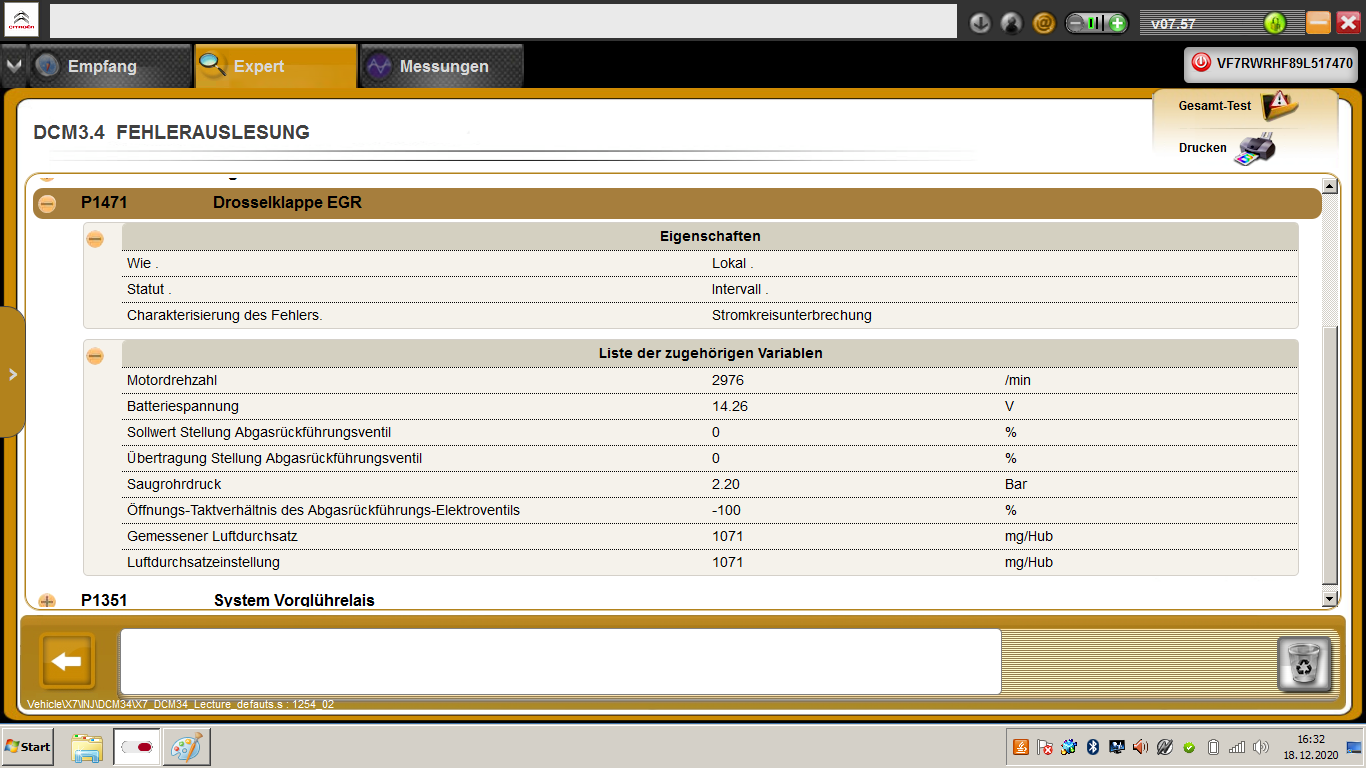Click the Gesamt-Test warning icon
This screenshot has width=1366, height=768.
(1279, 104)
